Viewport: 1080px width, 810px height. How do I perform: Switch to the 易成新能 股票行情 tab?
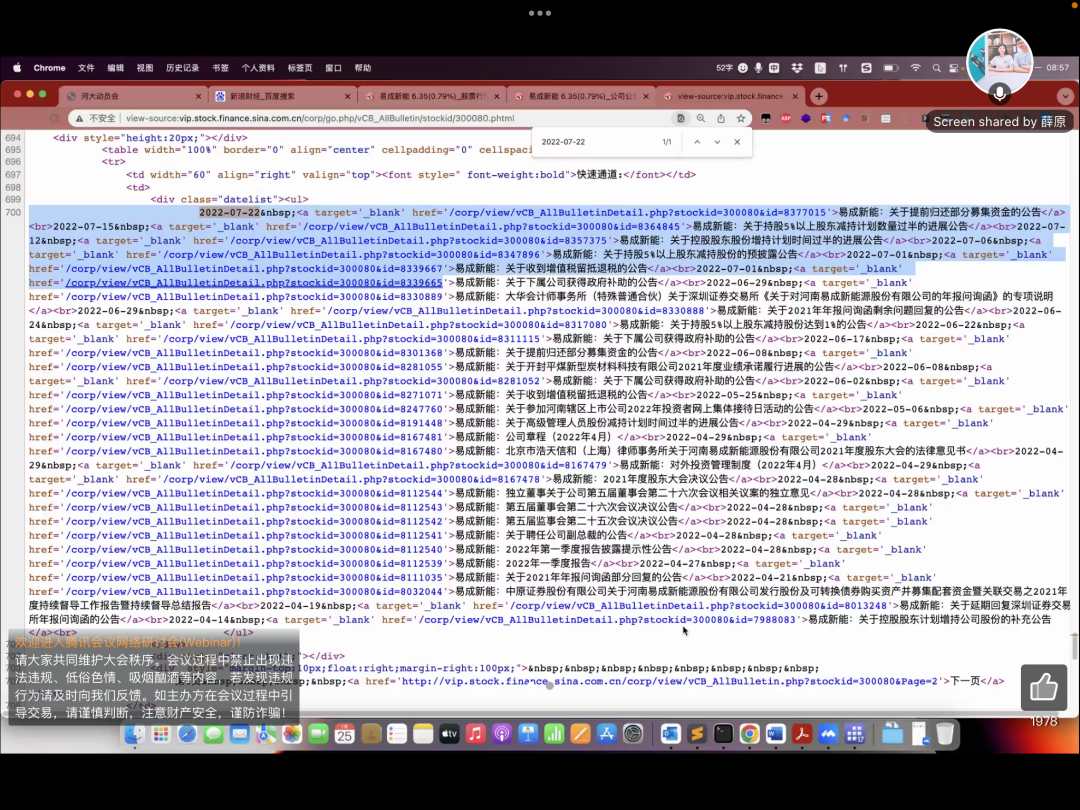[x=432, y=96]
